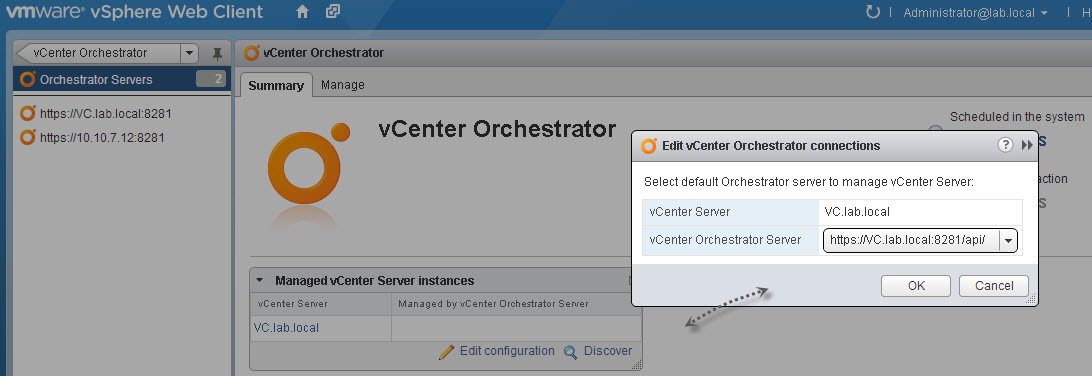Expand the vCenter Orchestrator Server combo box

[x=1008, y=241]
